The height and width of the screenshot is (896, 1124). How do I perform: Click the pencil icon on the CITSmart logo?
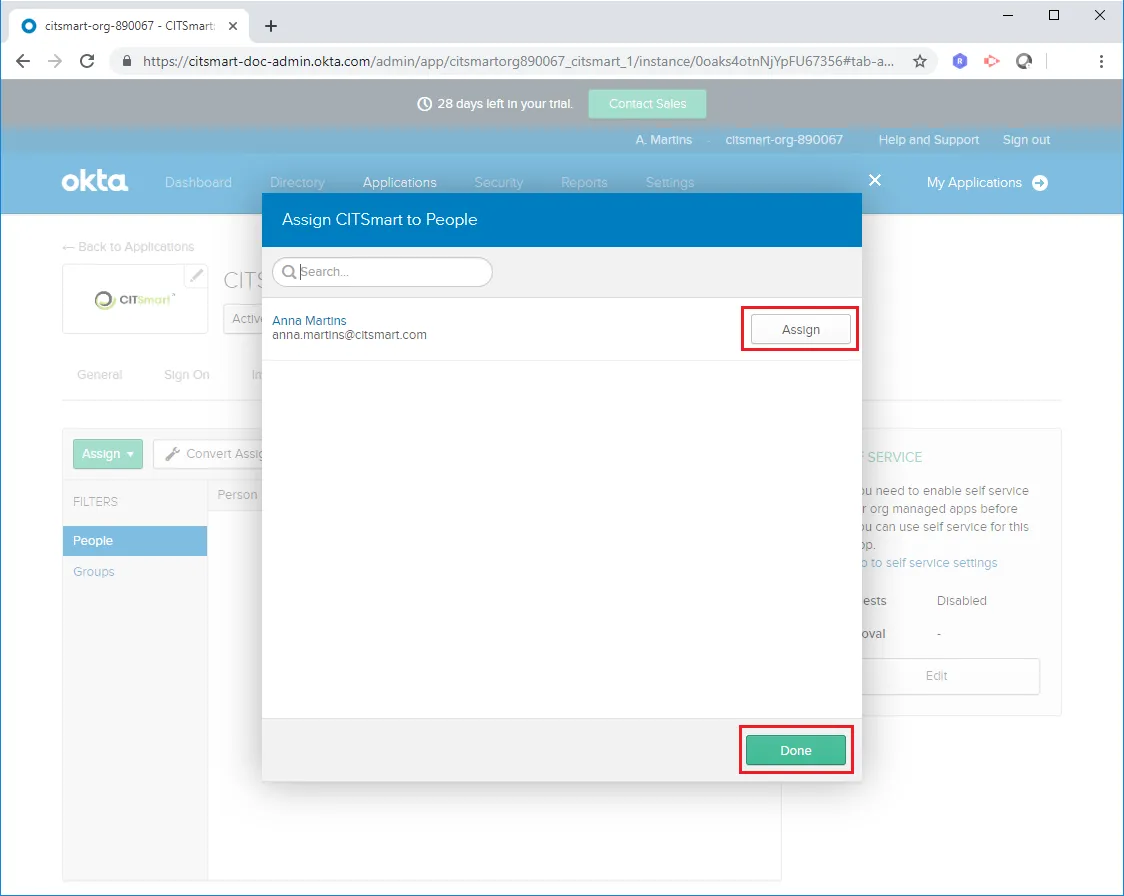(196, 275)
